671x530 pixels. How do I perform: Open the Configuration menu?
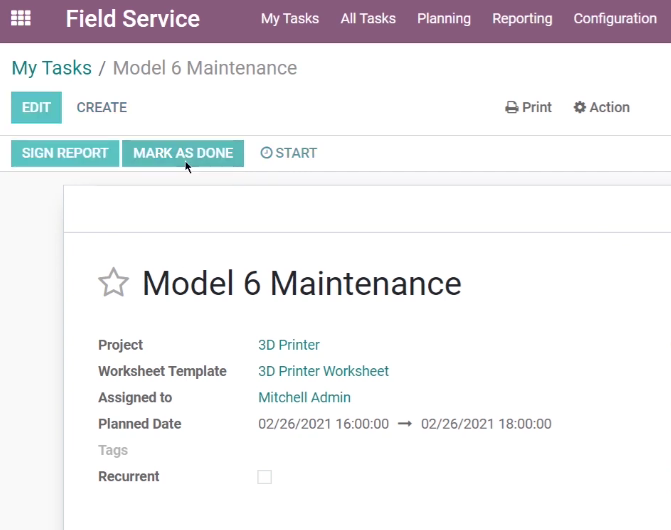click(x=615, y=19)
